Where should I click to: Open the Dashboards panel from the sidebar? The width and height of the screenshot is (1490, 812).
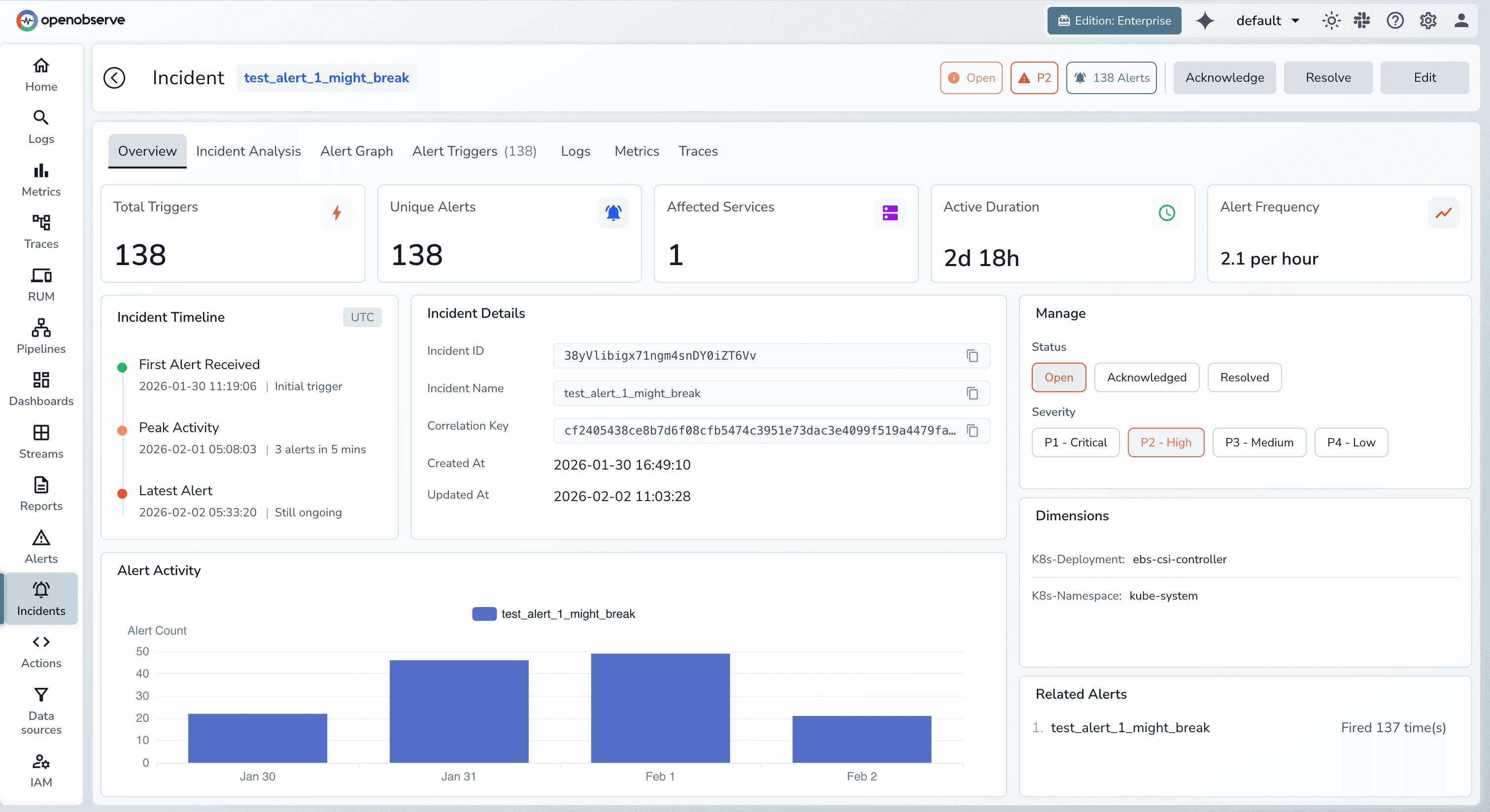(40, 388)
